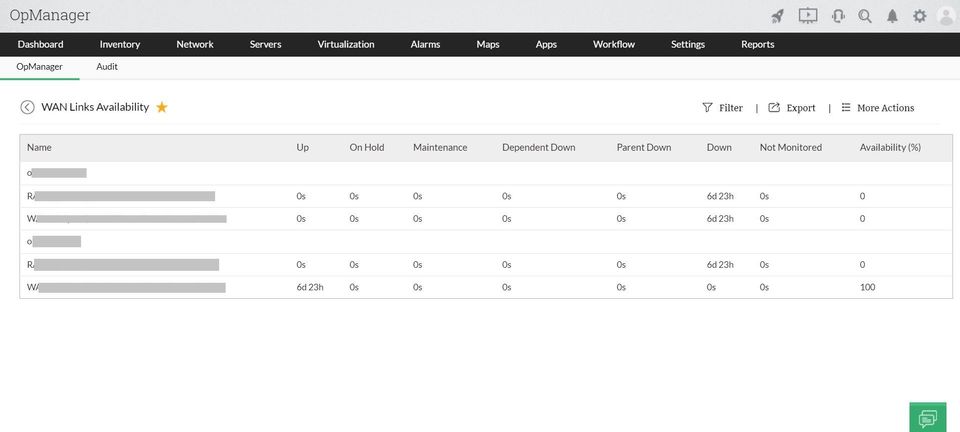Open the Reports menu

[757, 44]
